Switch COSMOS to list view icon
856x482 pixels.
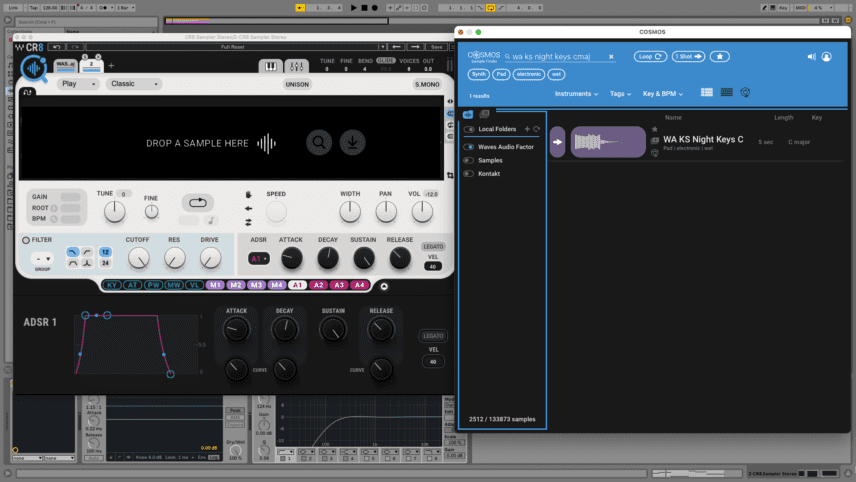pyautogui.click(x=706, y=92)
